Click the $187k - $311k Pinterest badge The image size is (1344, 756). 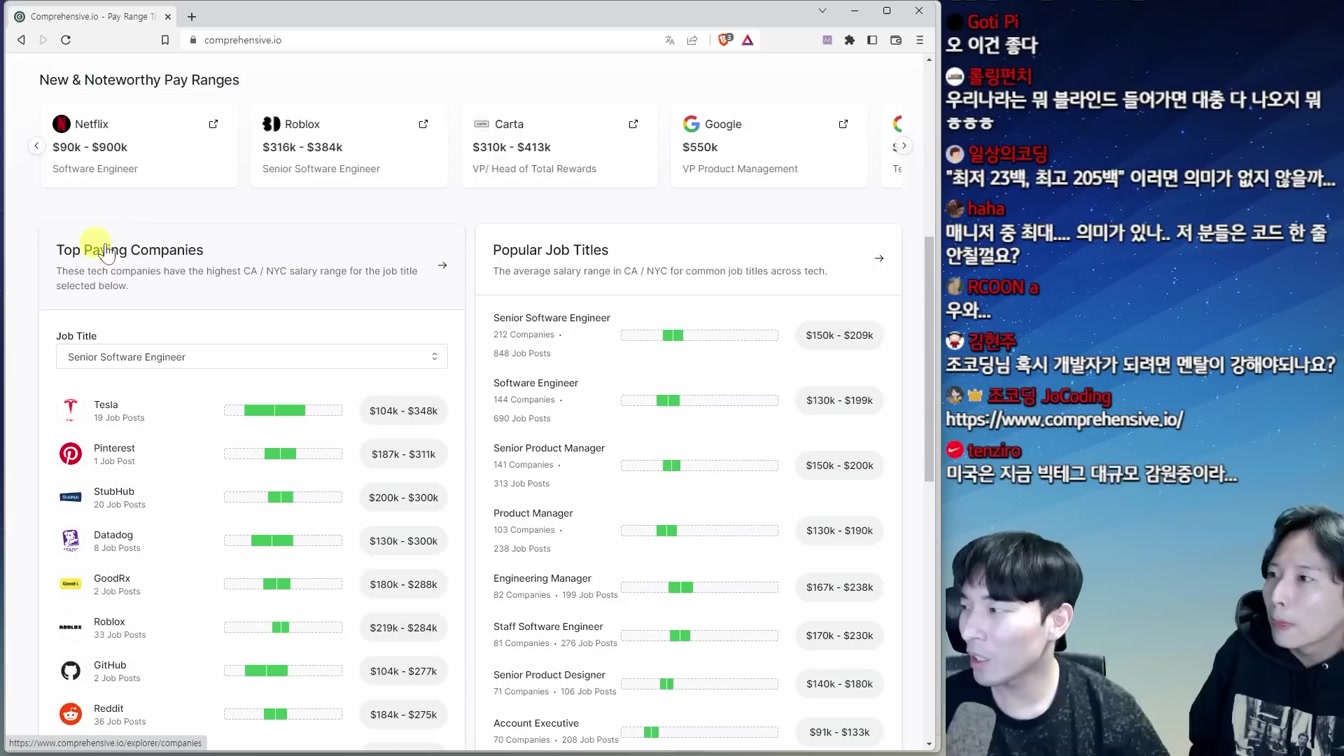tap(403, 454)
